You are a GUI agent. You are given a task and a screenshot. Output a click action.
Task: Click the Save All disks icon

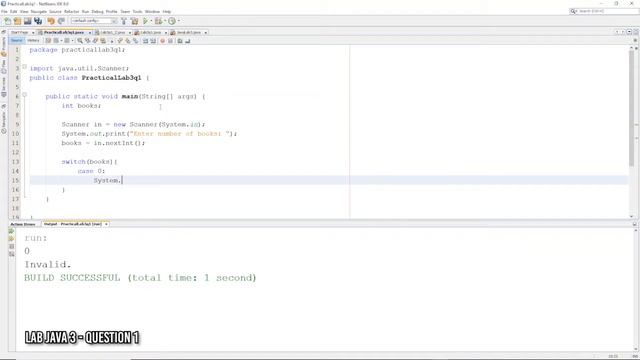click(x=38, y=21)
